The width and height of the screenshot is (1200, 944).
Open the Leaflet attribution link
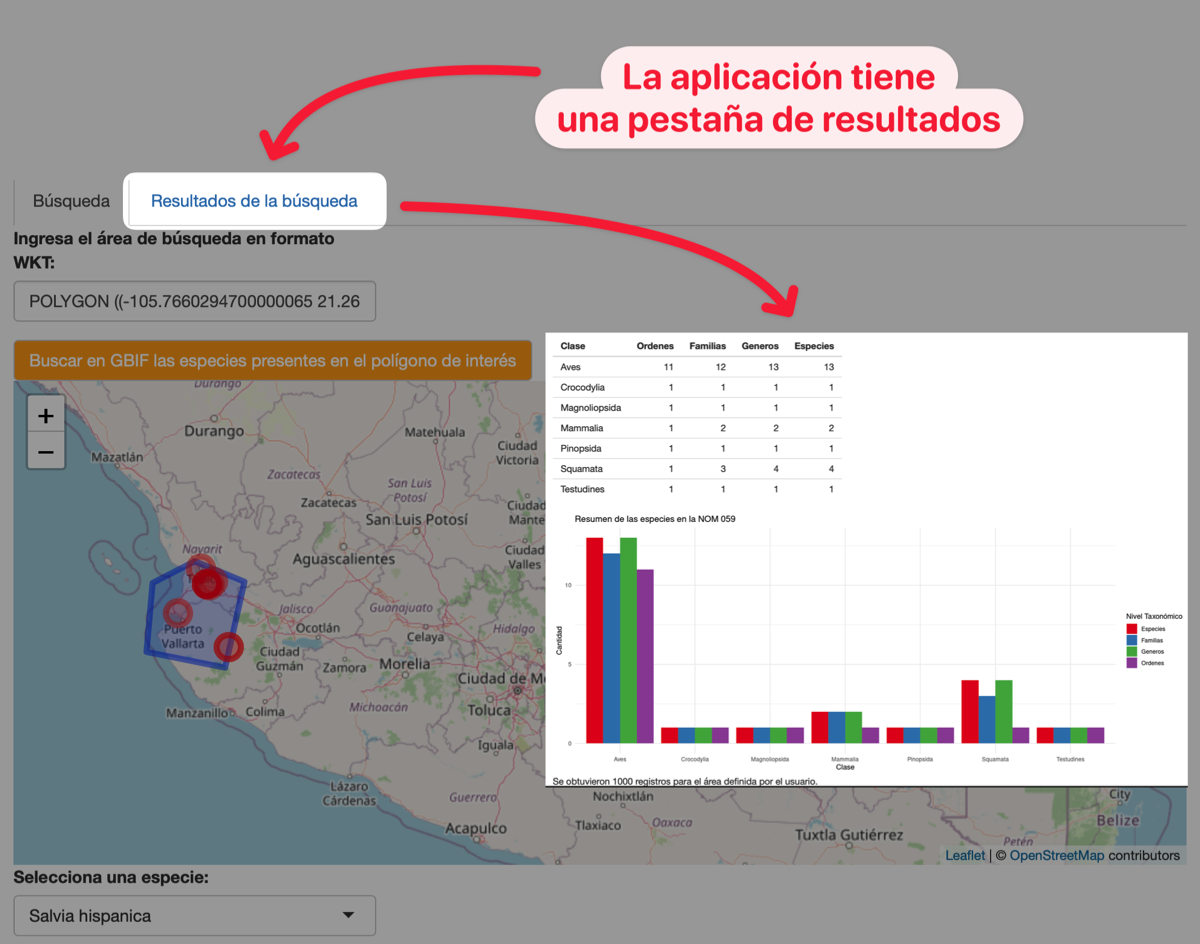pyautogui.click(x=965, y=855)
